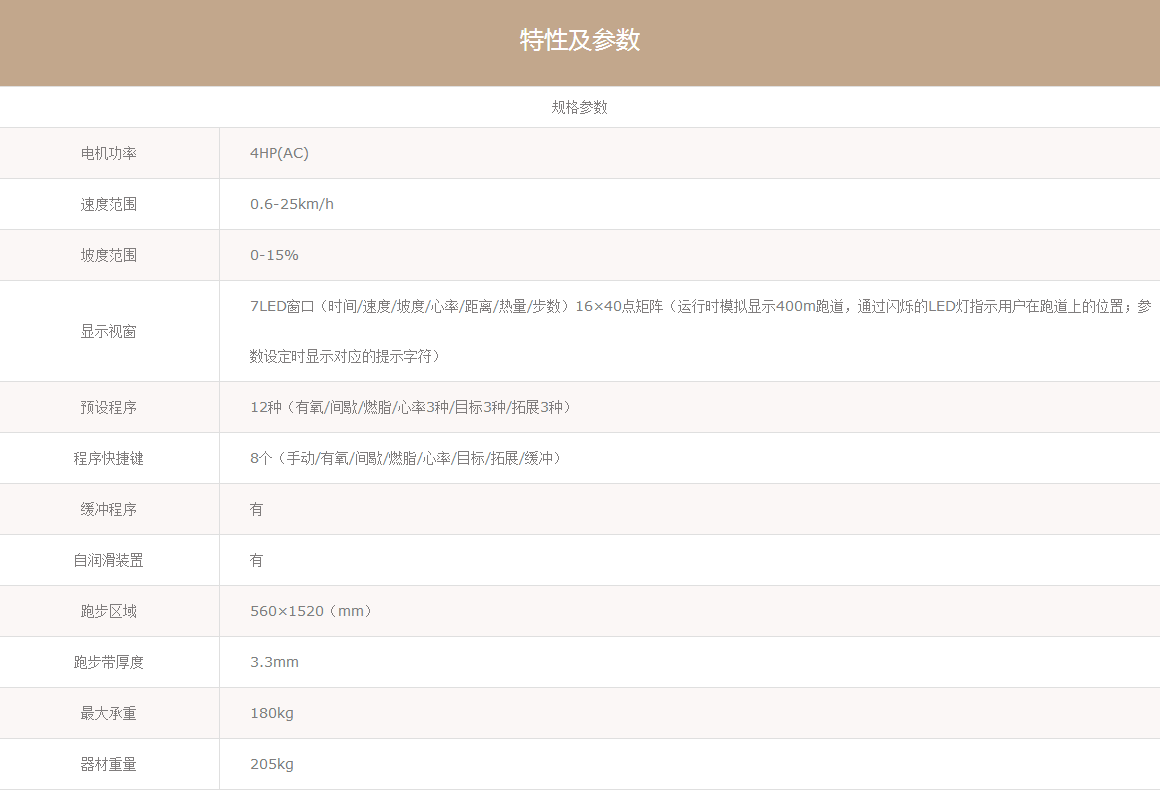Viewport: 1160px width, 790px height.
Task: Select the 0-15% incline value
Action: click(274, 255)
